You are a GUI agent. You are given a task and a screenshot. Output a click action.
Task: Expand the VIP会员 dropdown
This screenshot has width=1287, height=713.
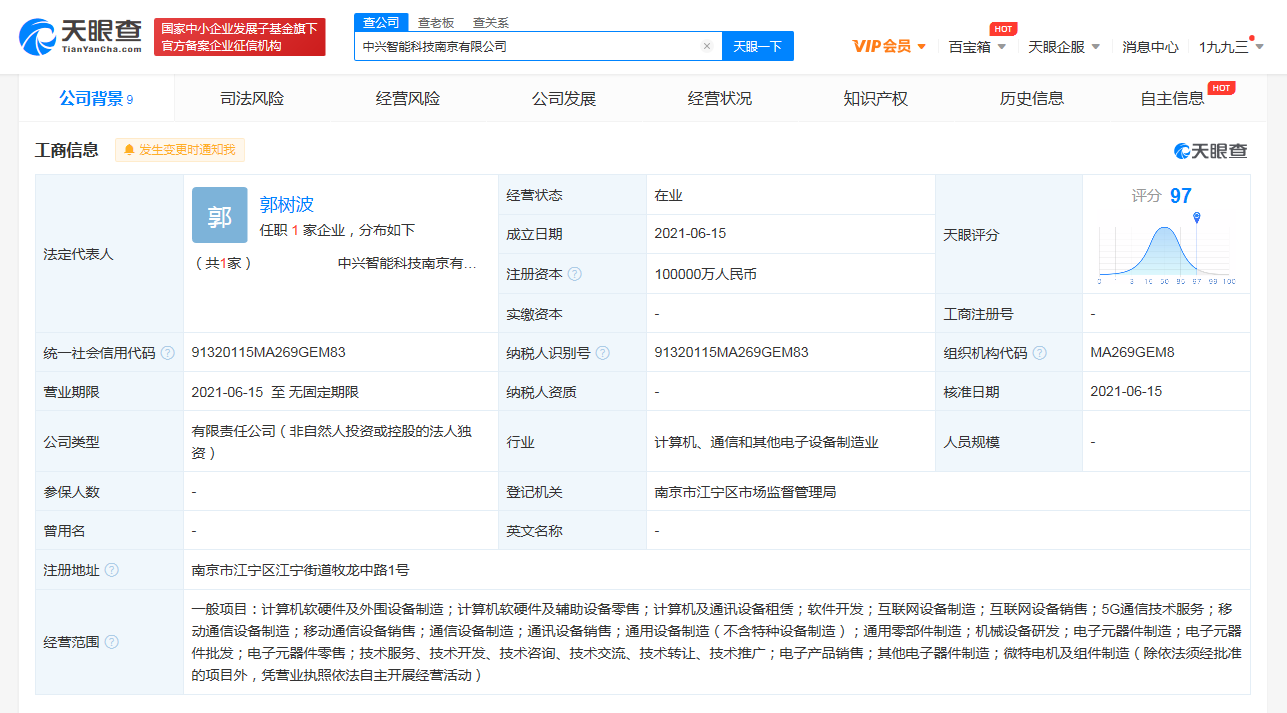889,46
